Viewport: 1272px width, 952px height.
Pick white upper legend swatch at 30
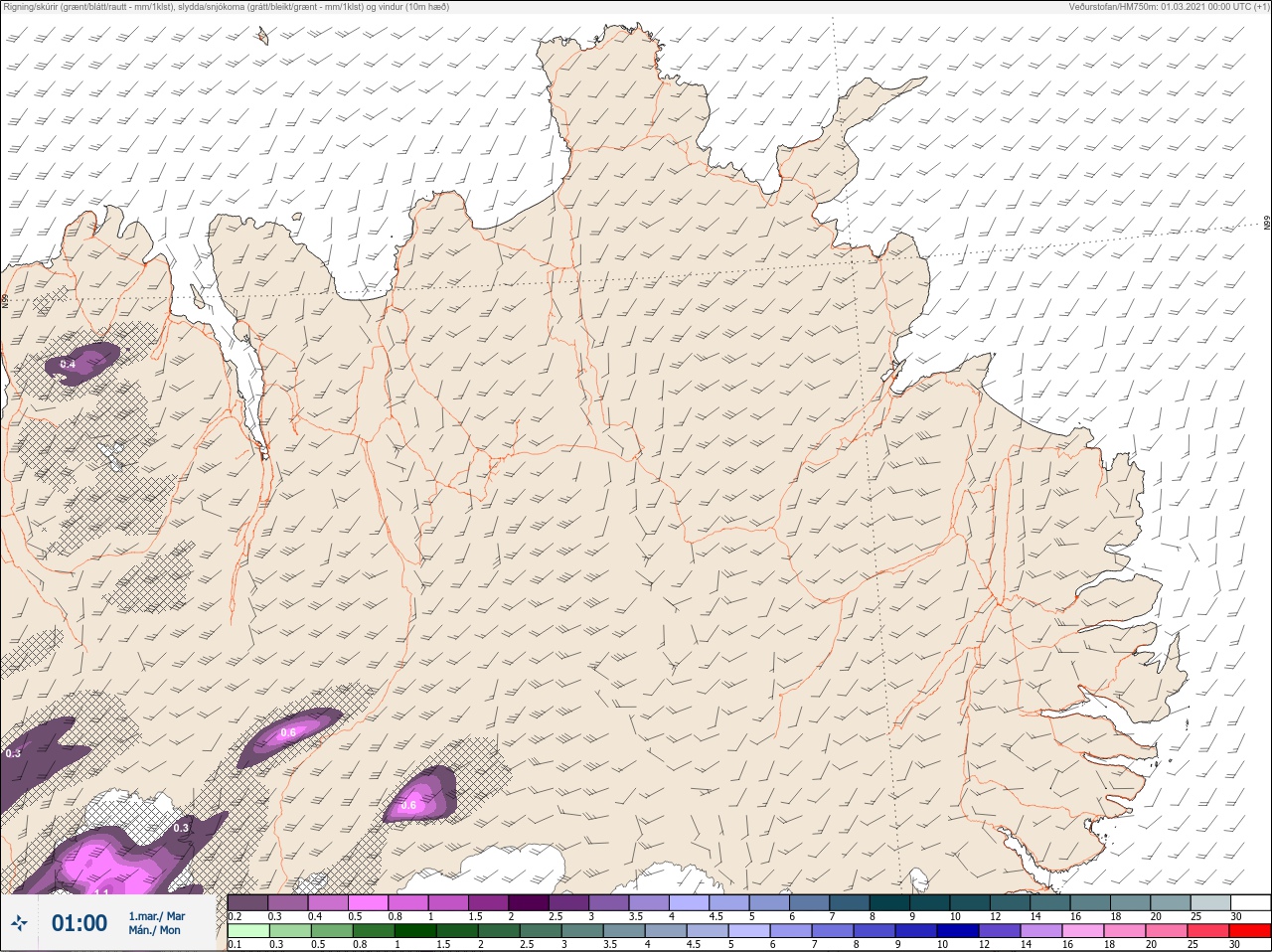pos(1251,901)
